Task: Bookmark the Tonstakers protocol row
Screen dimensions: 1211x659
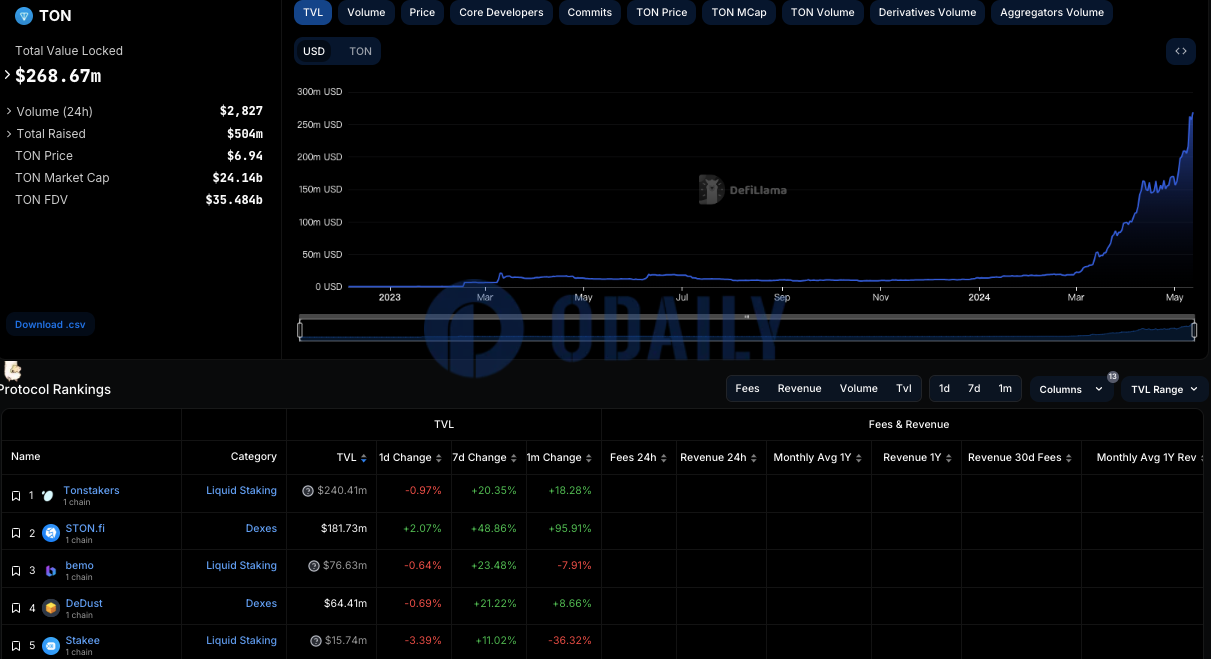Action: [x=16, y=496]
